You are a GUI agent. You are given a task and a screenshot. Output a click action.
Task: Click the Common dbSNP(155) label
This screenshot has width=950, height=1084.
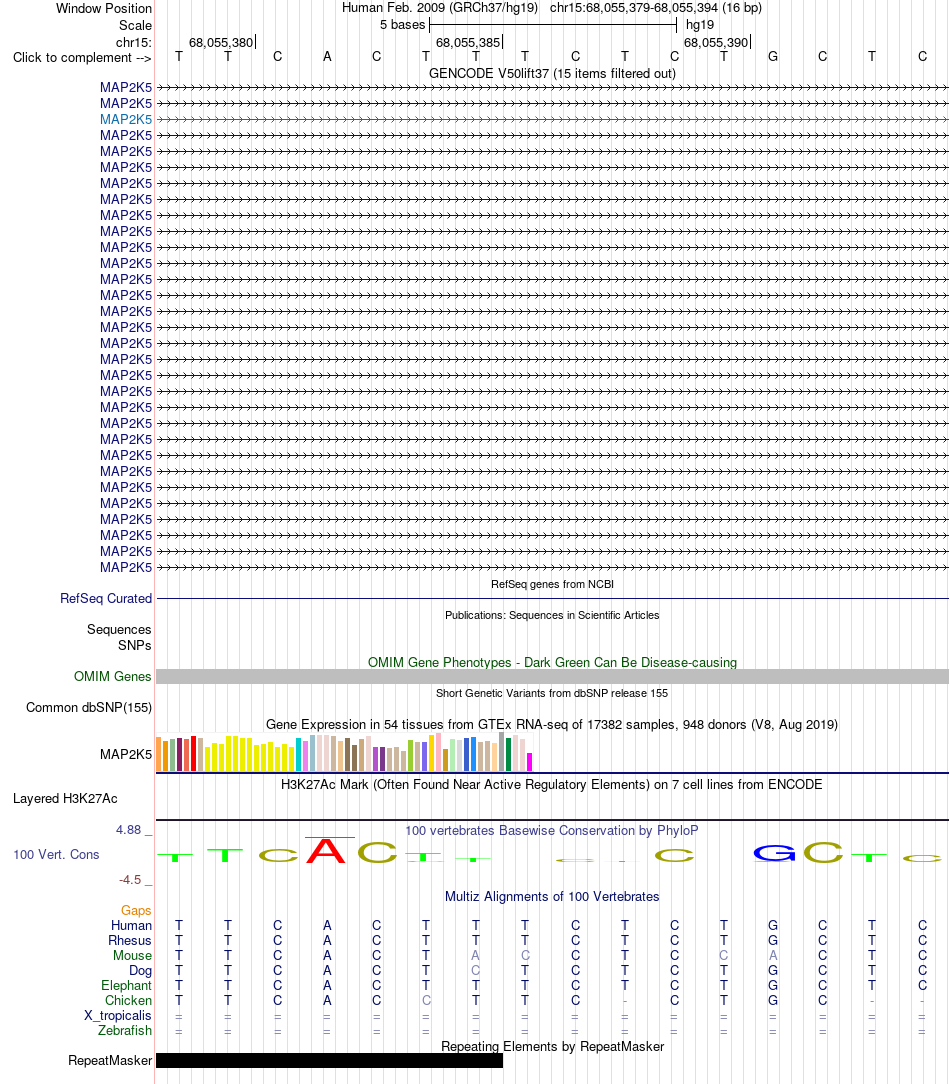89,708
